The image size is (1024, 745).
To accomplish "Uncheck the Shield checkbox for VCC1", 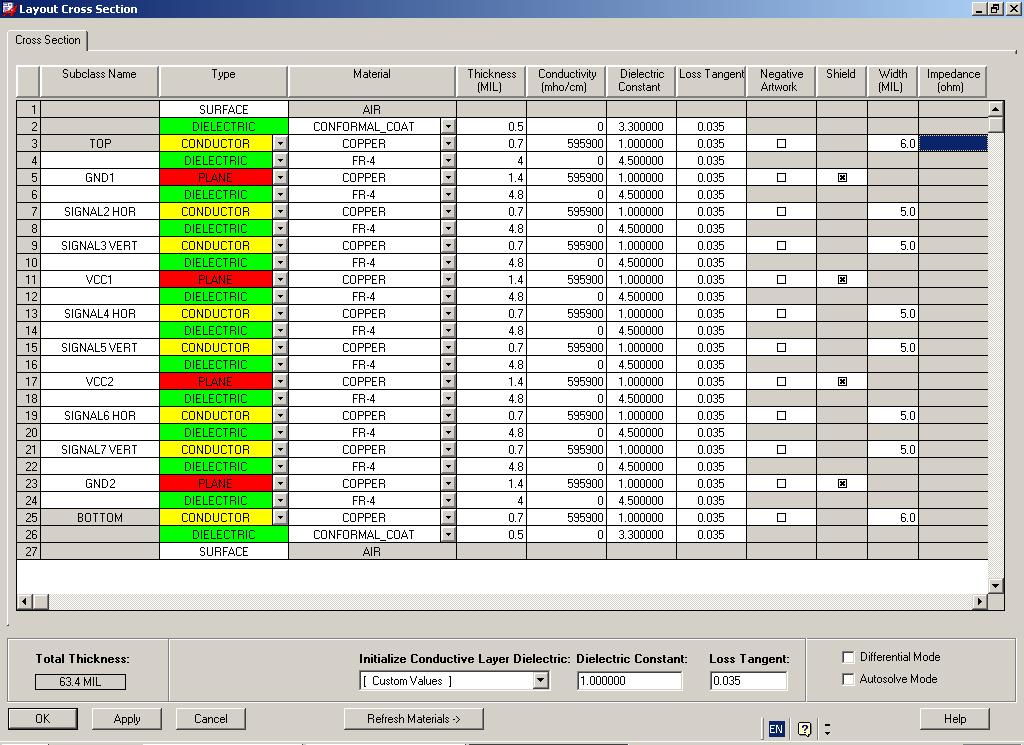I will pos(842,279).
